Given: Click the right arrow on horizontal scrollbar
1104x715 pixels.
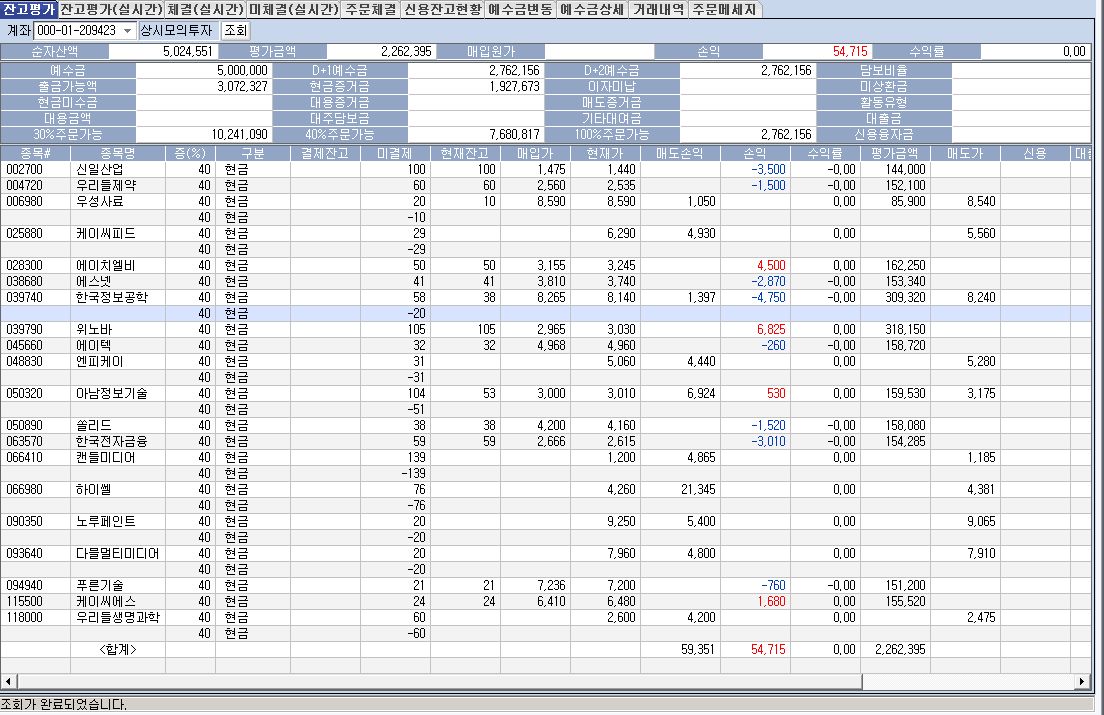Looking at the screenshot, I should pyautogui.click(x=1082, y=681).
